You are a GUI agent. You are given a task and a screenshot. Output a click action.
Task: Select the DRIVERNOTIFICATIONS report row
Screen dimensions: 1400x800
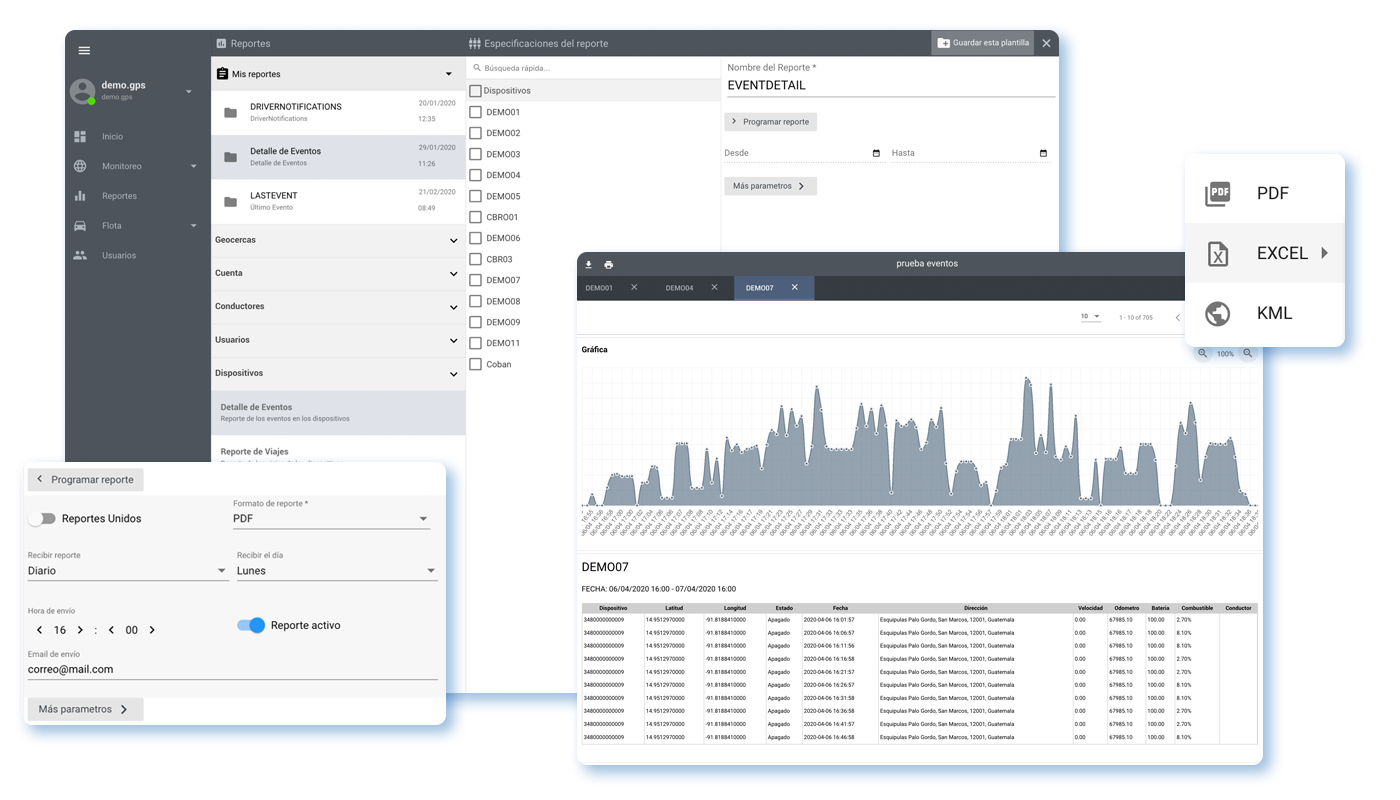pos(338,112)
